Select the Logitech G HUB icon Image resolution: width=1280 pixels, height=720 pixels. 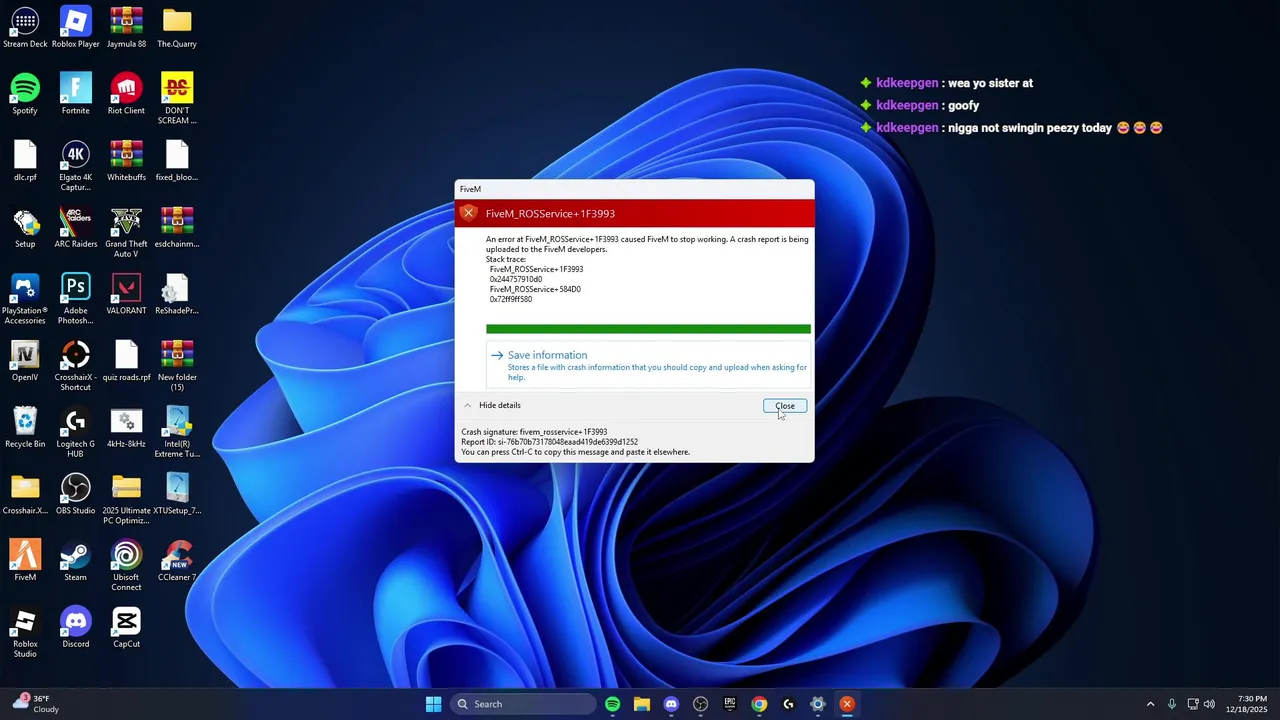tap(75, 432)
